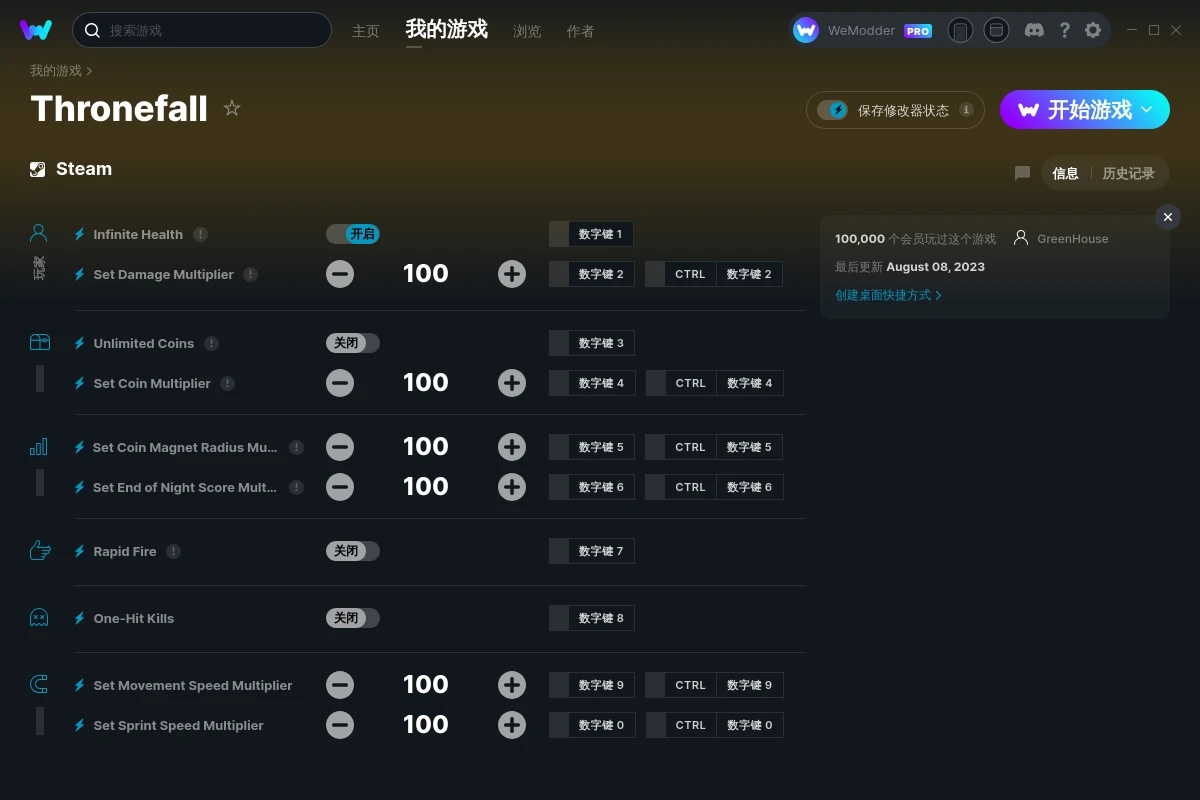Click info icon next to Set Damage Multiplier
This screenshot has height=800, width=1200.
point(251,274)
